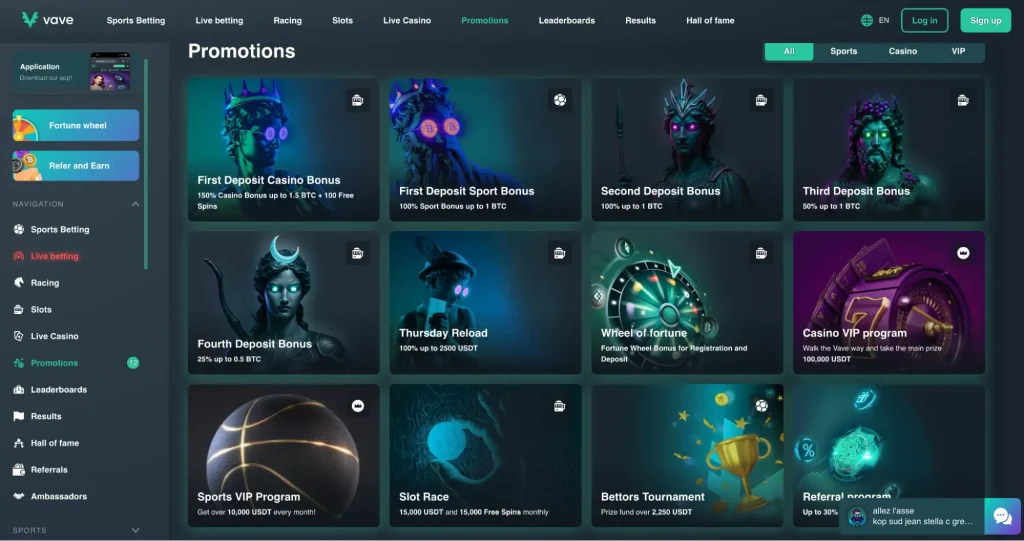
Task: Collapse the Navigation section chevron
Action: pos(135,204)
